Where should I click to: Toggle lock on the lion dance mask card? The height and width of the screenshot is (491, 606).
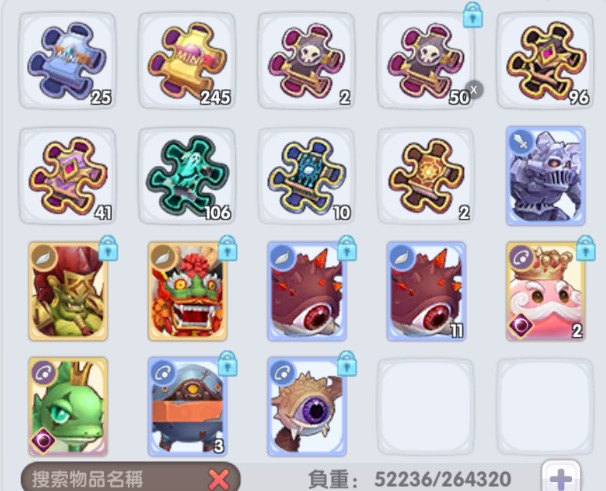click(x=228, y=248)
